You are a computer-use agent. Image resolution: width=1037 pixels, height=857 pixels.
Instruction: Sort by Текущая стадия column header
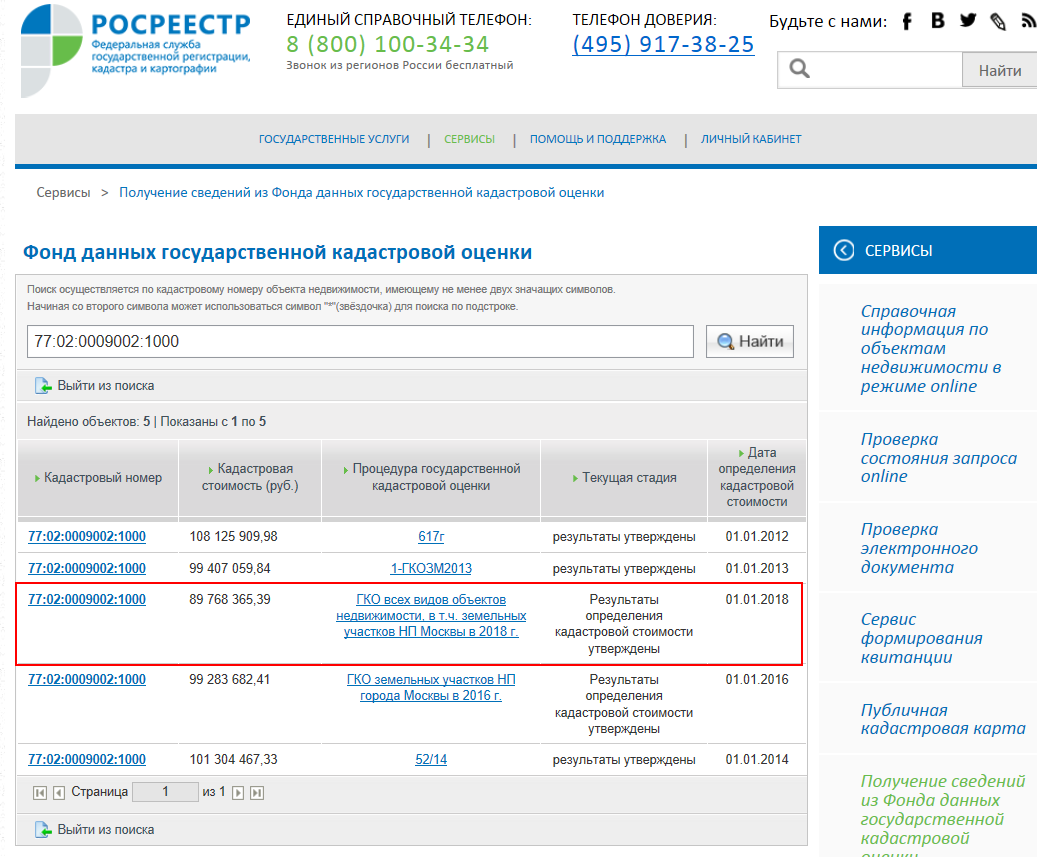(624, 477)
